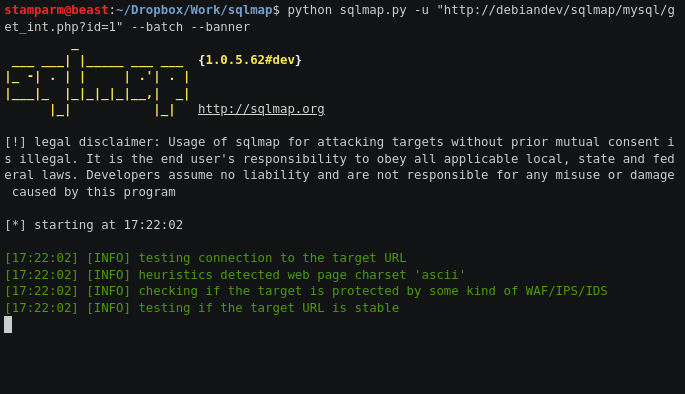The width and height of the screenshot is (685, 394).
Task: Click 'caused by this program' disclaimer text
Action: click(93, 192)
